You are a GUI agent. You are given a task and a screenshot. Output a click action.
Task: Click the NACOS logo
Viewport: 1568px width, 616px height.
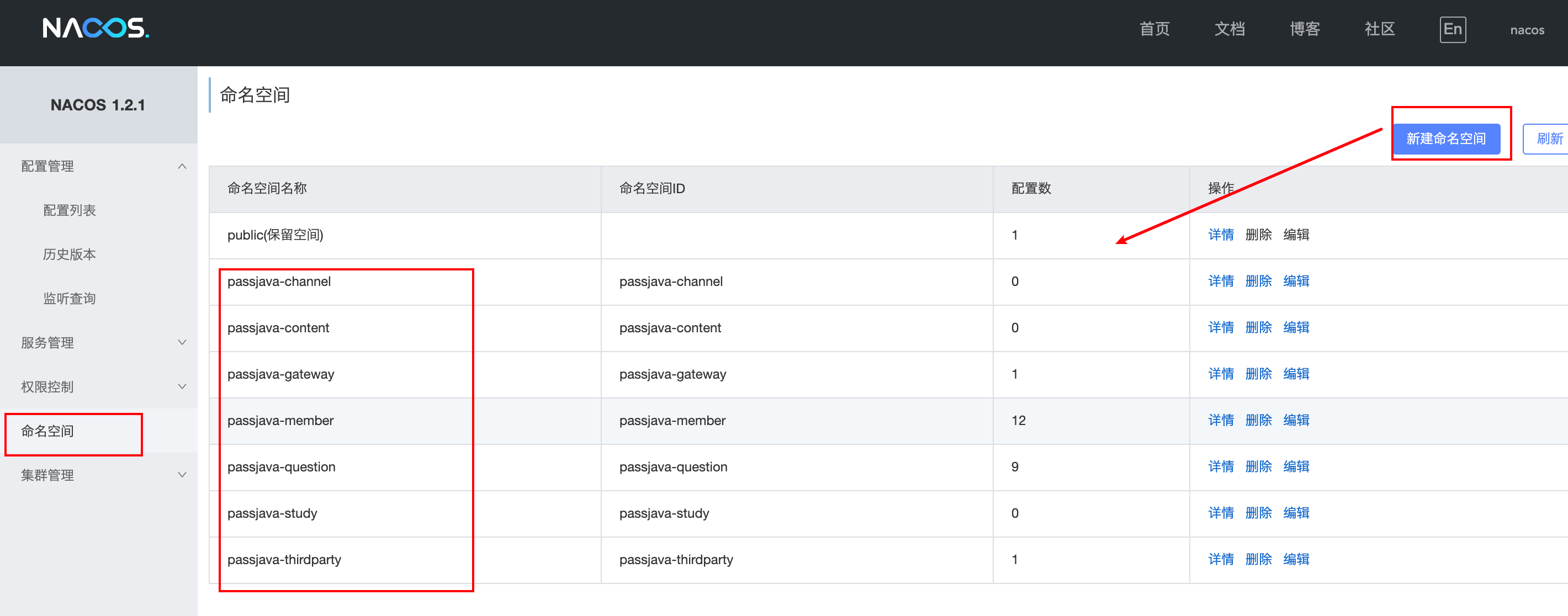96,28
